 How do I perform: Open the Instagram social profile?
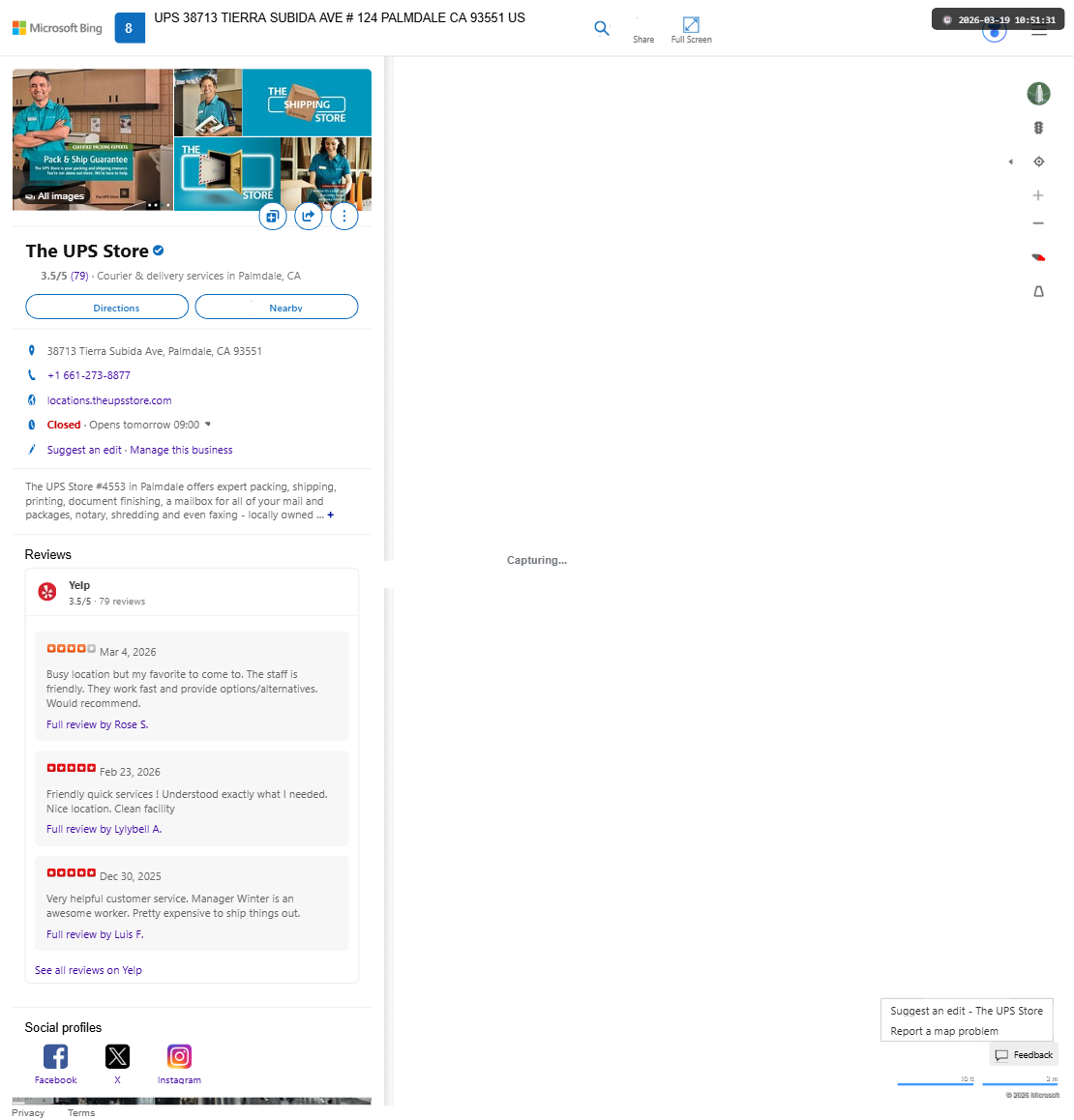[x=179, y=1064]
